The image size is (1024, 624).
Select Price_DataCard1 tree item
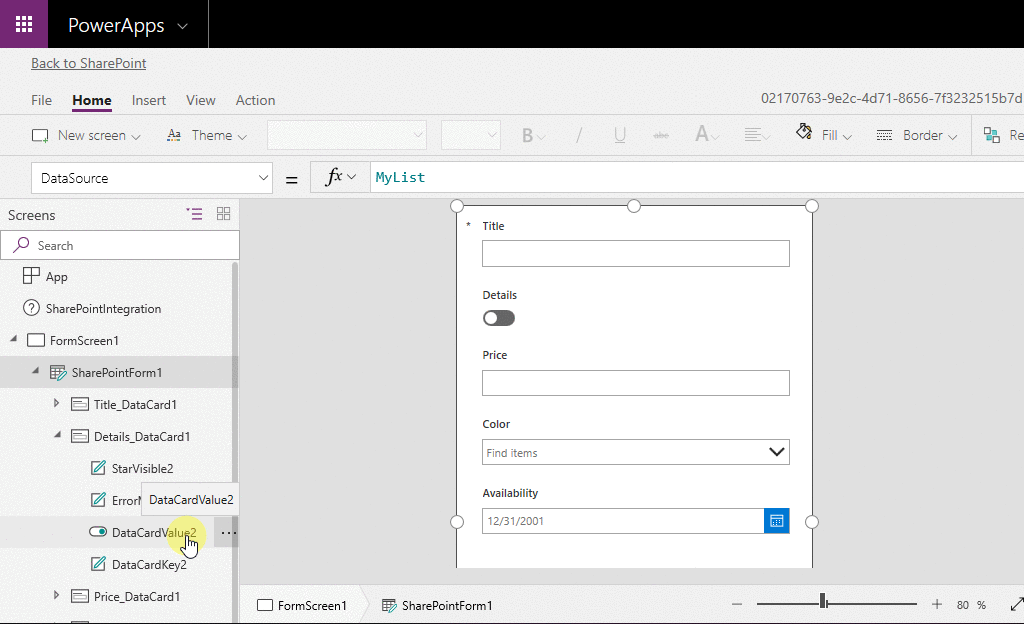[x=136, y=597]
